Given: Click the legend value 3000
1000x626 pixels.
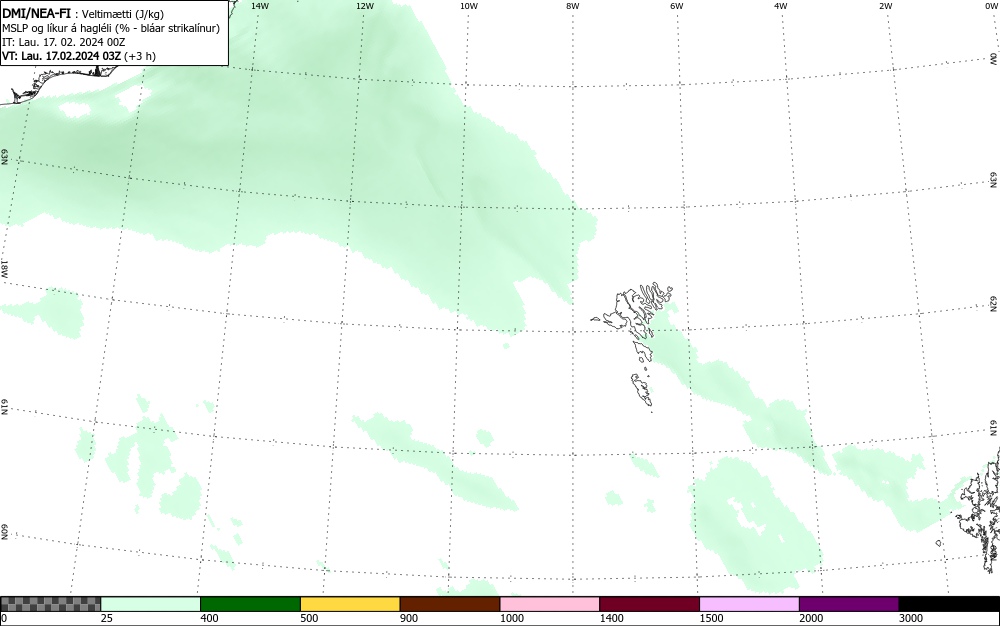Looking at the screenshot, I should point(911,618).
